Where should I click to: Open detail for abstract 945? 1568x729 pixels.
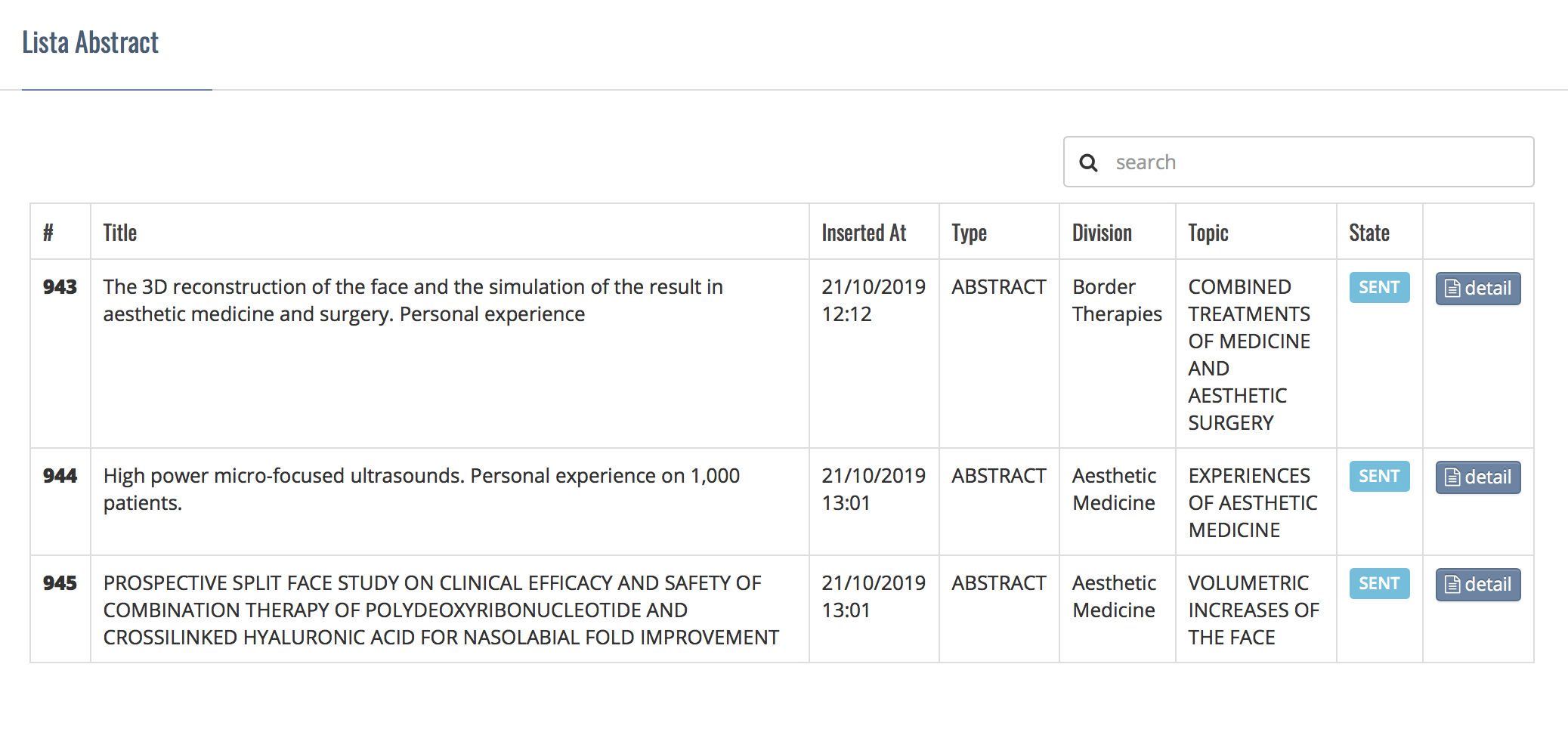1478,585
